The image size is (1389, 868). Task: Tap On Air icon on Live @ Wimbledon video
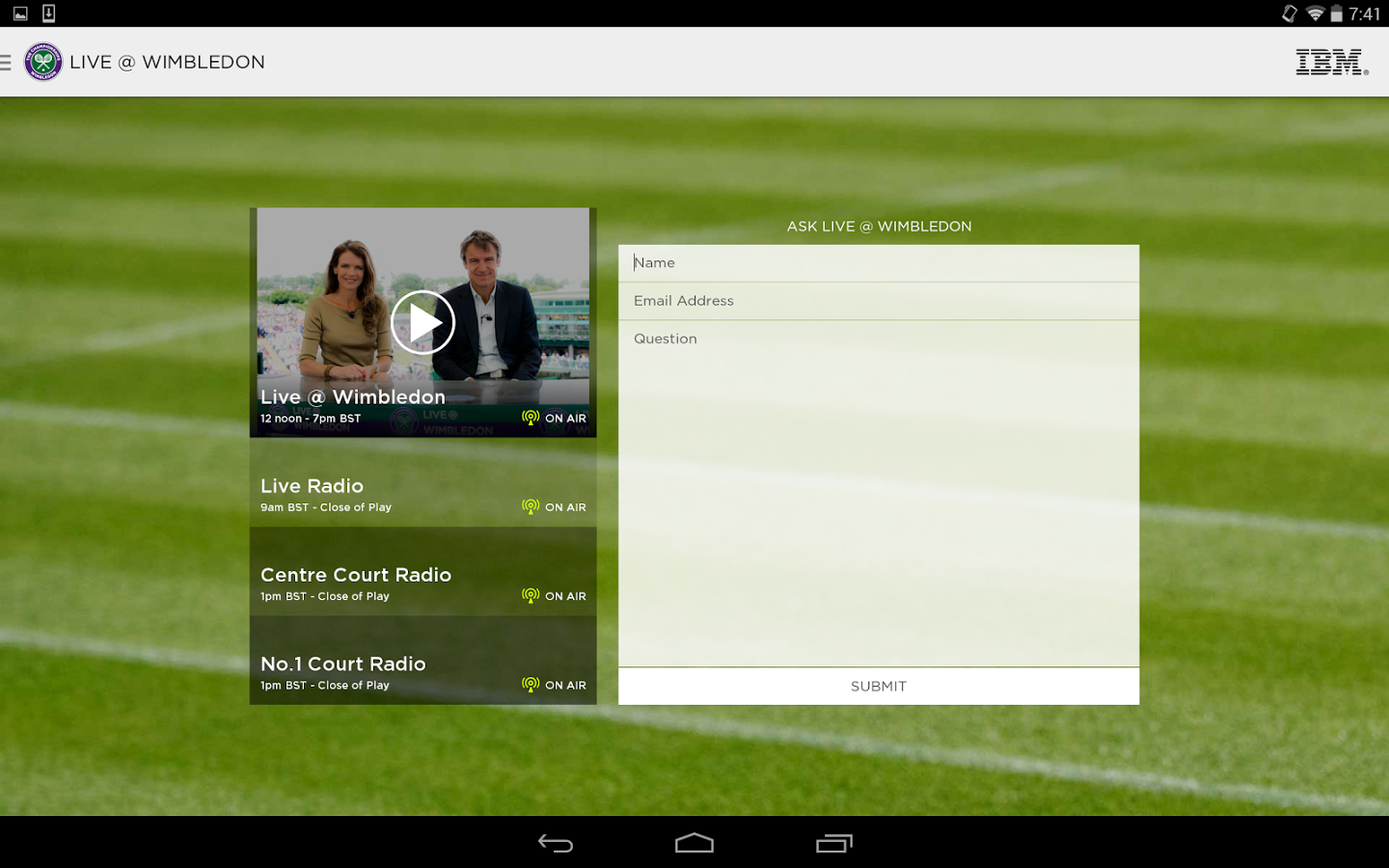tap(531, 418)
